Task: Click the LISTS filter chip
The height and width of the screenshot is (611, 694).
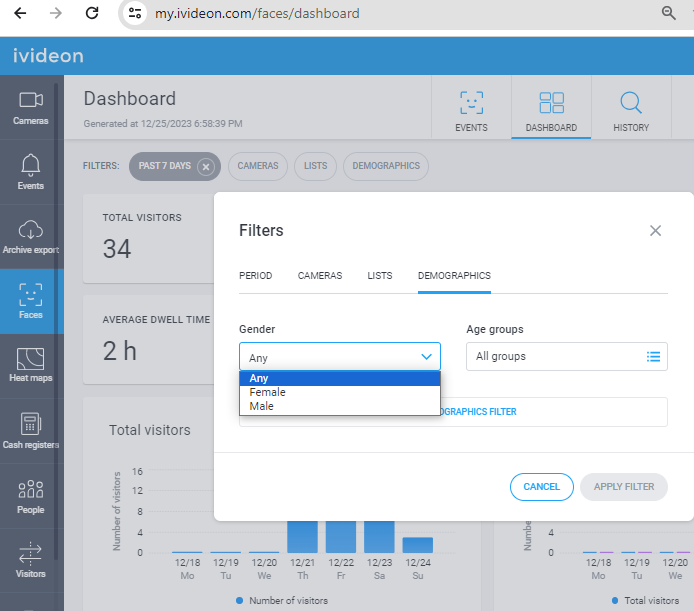Action: 315,166
